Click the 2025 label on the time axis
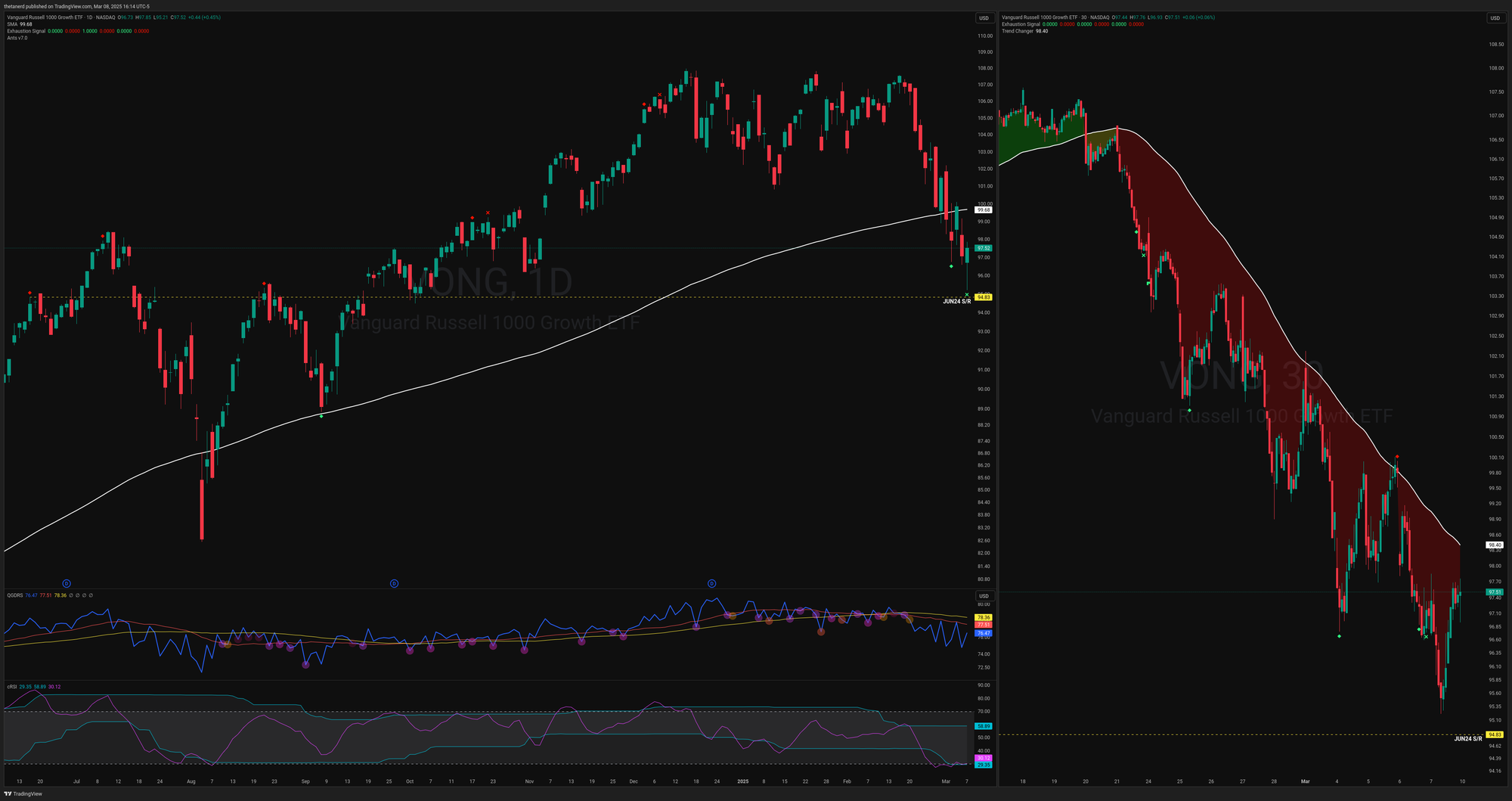1512x801 pixels. pos(743,781)
